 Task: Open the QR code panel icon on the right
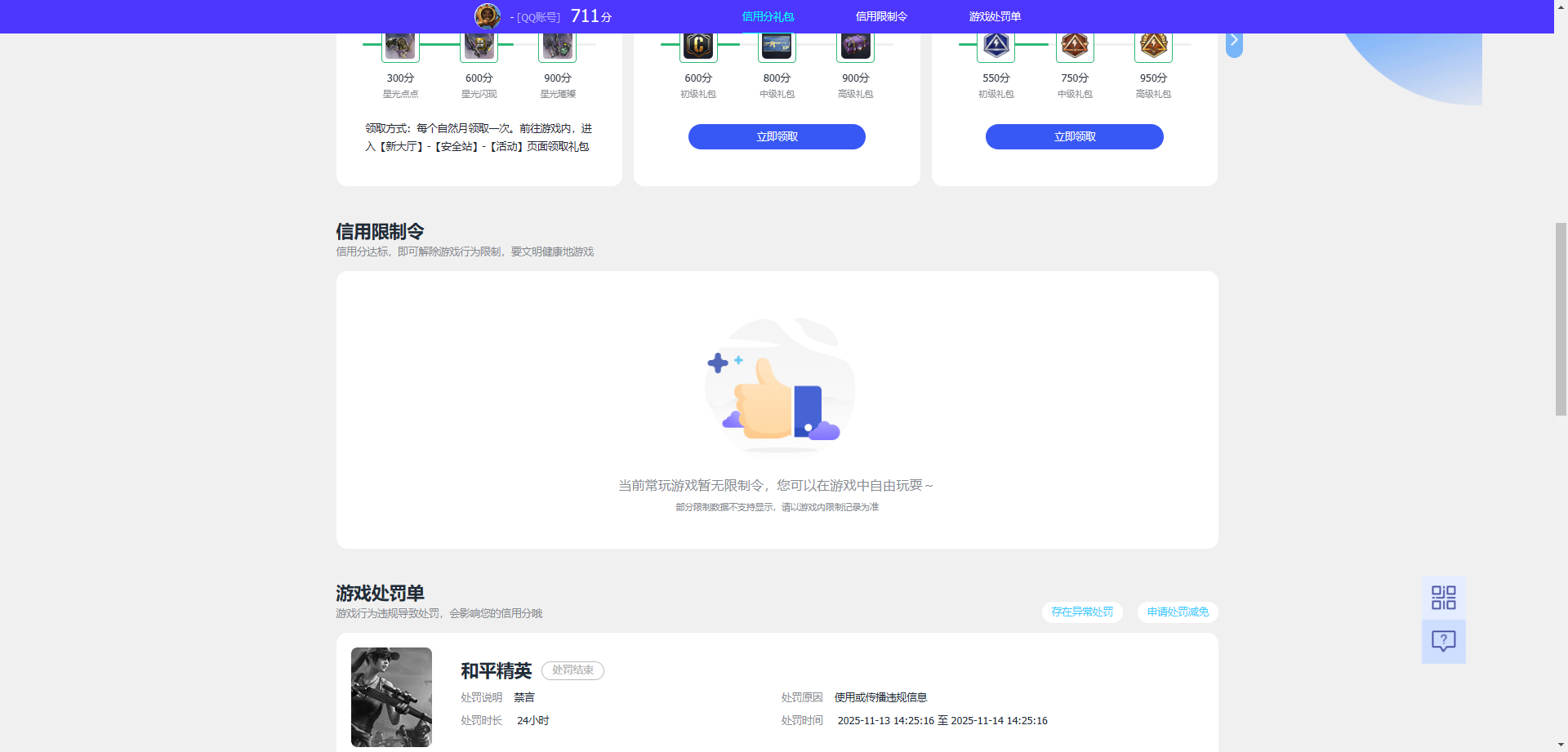point(1443,597)
